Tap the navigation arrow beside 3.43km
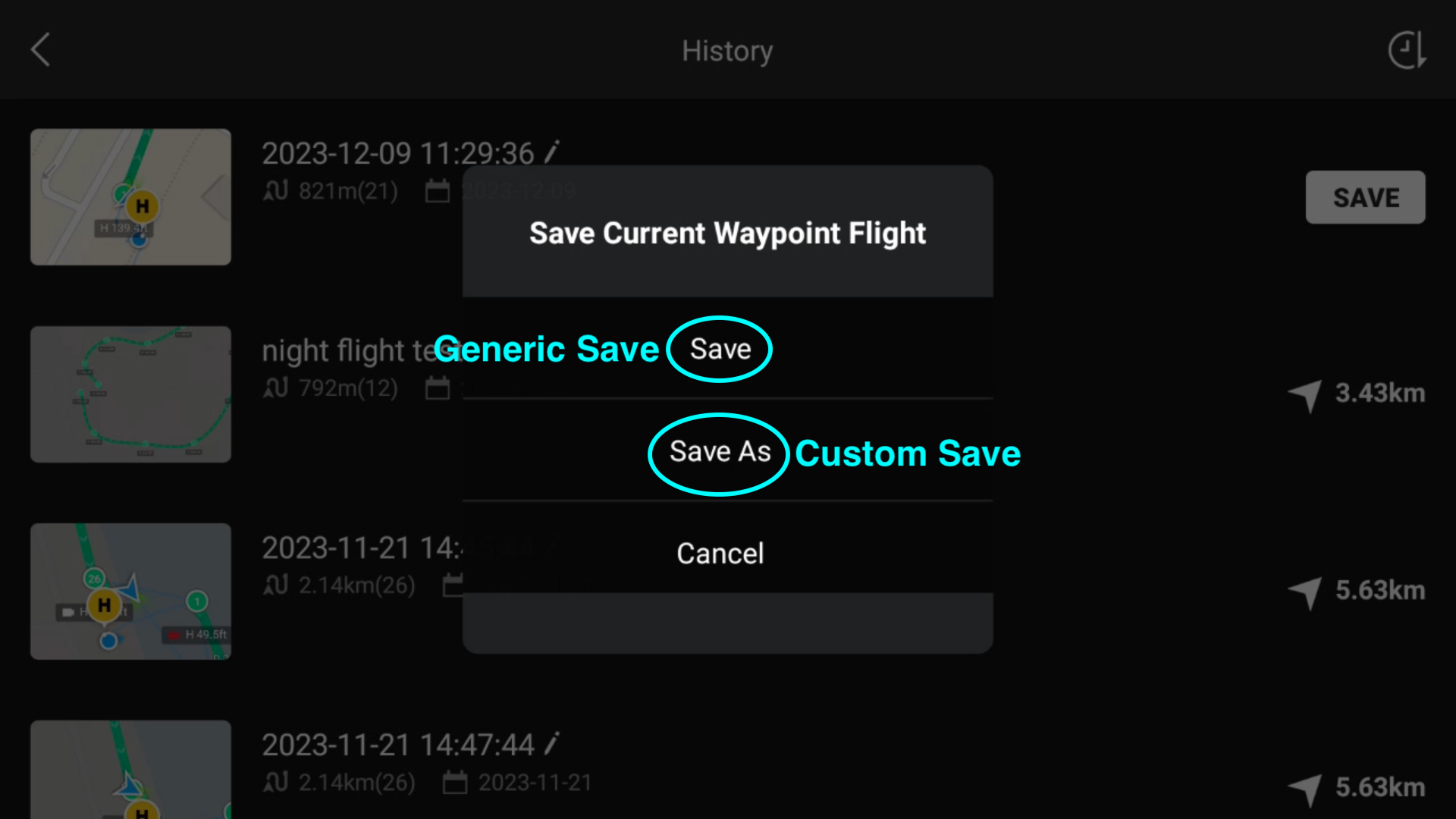 click(x=1305, y=395)
